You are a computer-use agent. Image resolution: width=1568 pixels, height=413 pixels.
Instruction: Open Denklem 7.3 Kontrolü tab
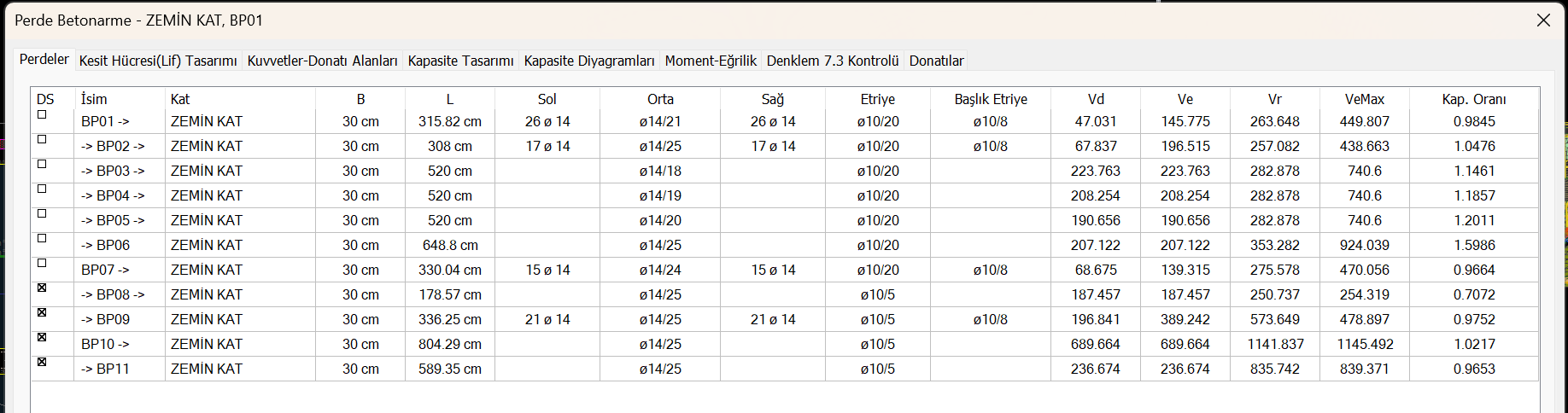click(x=833, y=61)
